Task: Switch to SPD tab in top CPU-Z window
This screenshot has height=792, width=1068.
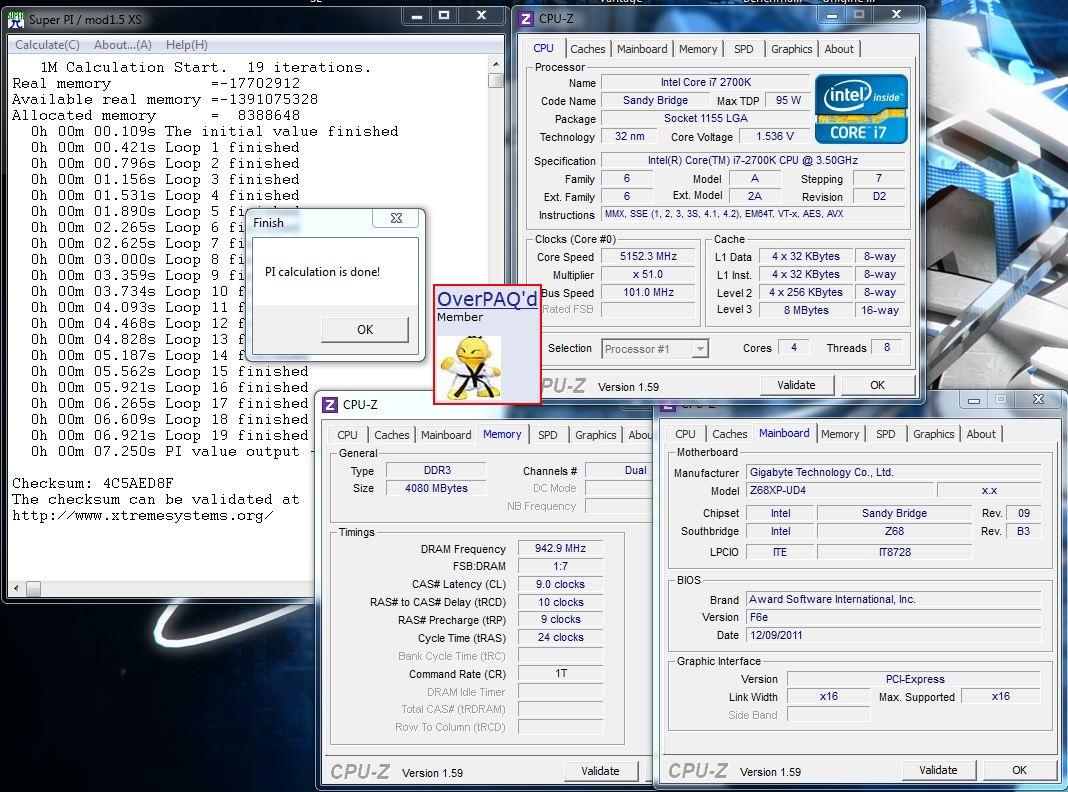Action: click(x=744, y=49)
